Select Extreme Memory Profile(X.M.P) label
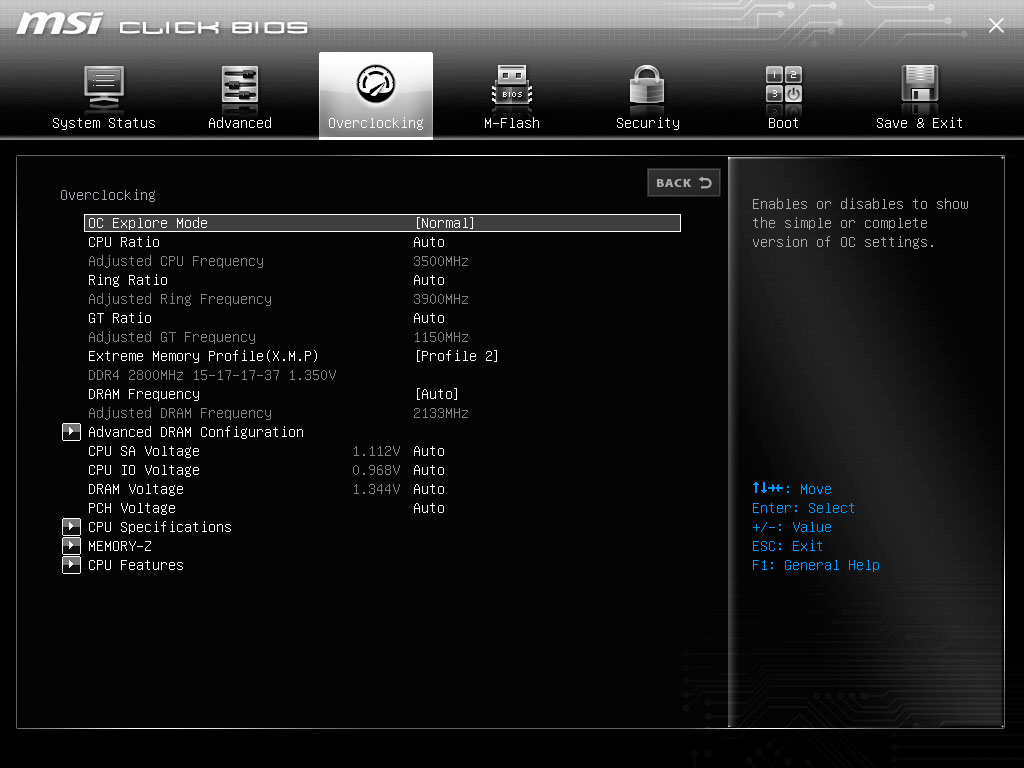The height and width of the screenshot is (768, 1024). 203,356
